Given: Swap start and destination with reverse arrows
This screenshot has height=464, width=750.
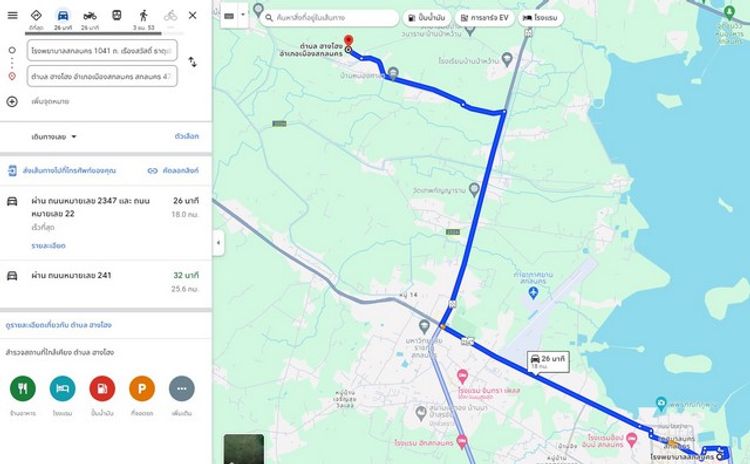Looking at the screenshot, I should (192, 62).
